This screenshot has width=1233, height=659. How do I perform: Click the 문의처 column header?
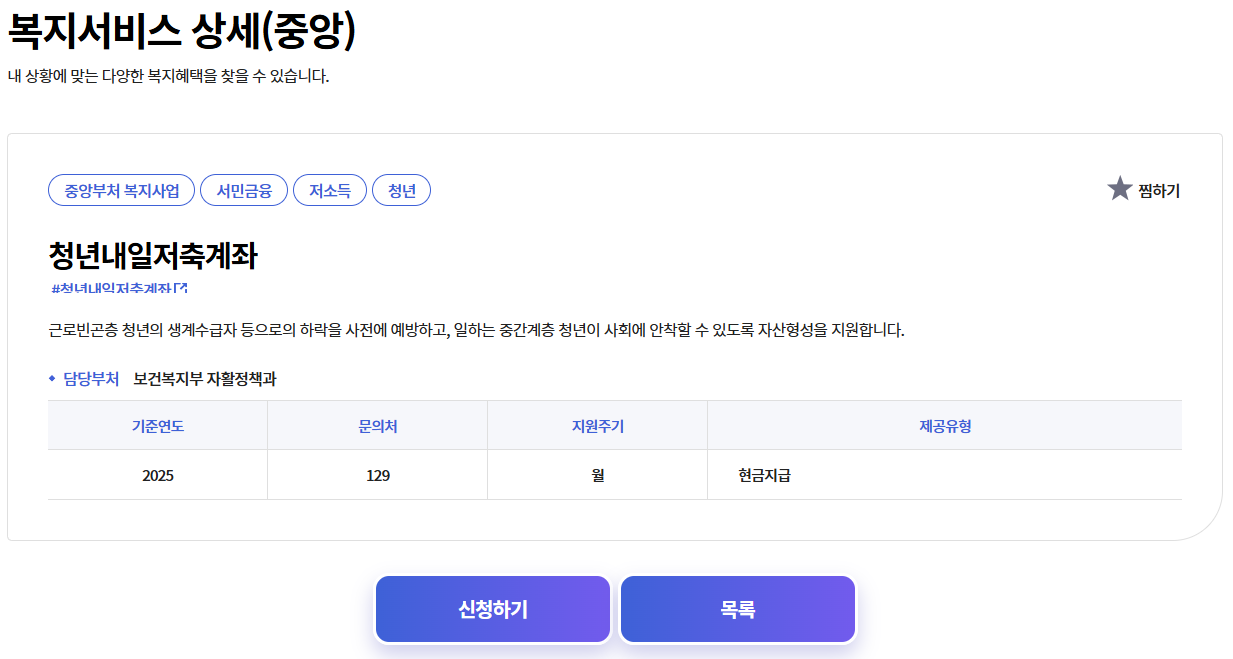pos(376,424)
